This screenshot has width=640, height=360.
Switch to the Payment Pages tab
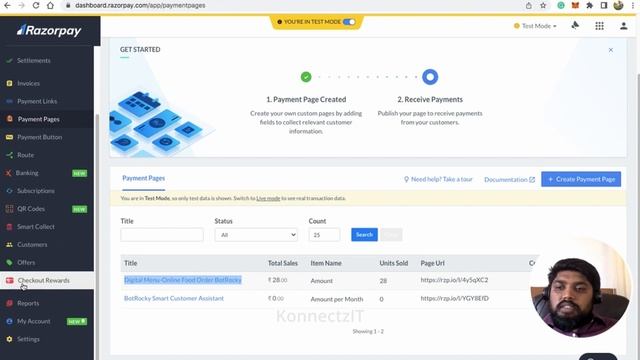click(x=144, y=178)
